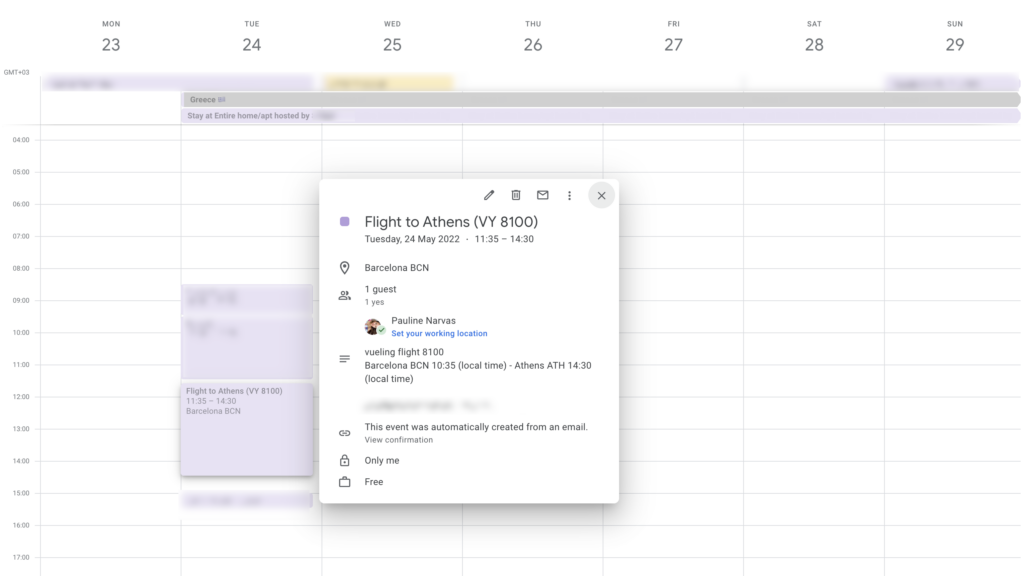
Task: Delete event using the trash icon
Action: coord(516,195)
